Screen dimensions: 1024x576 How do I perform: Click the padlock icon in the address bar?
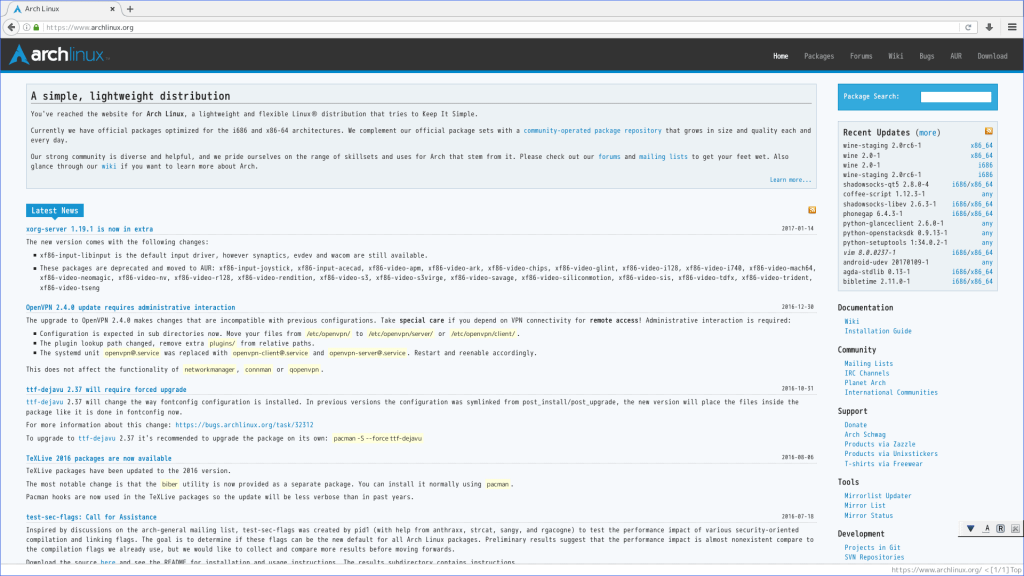(x=34, y=27)
